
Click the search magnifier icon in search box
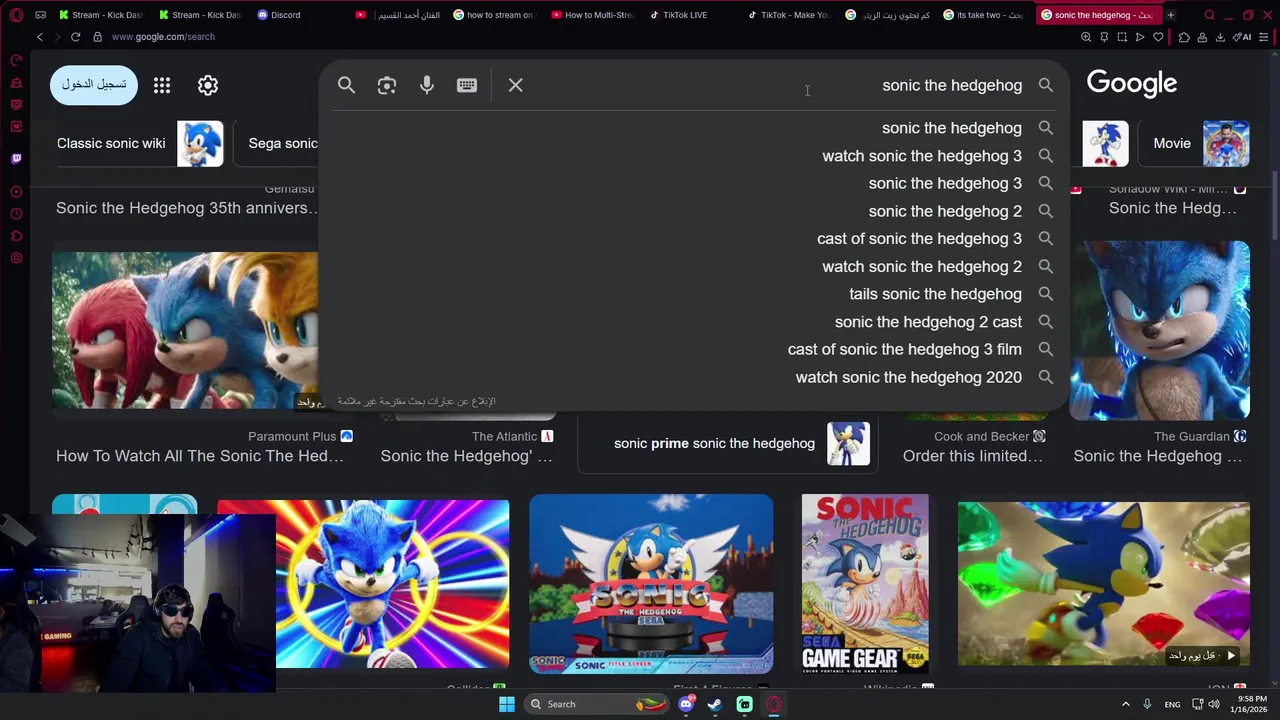(x=346, y=86)
